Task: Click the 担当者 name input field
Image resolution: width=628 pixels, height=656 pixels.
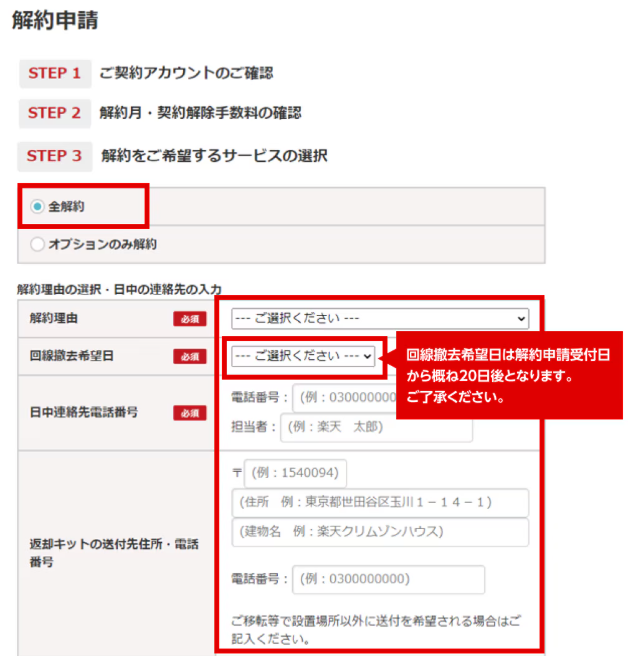Action: coord(376,427)
